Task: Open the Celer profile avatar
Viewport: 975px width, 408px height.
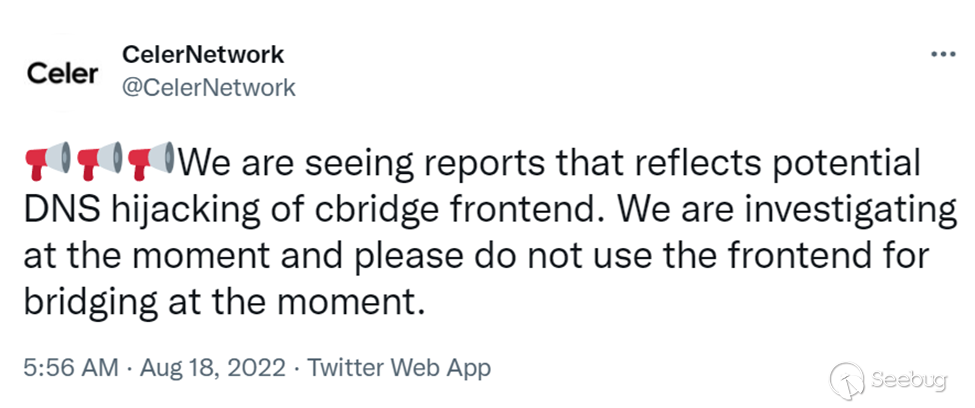Action: pos(62,74)
